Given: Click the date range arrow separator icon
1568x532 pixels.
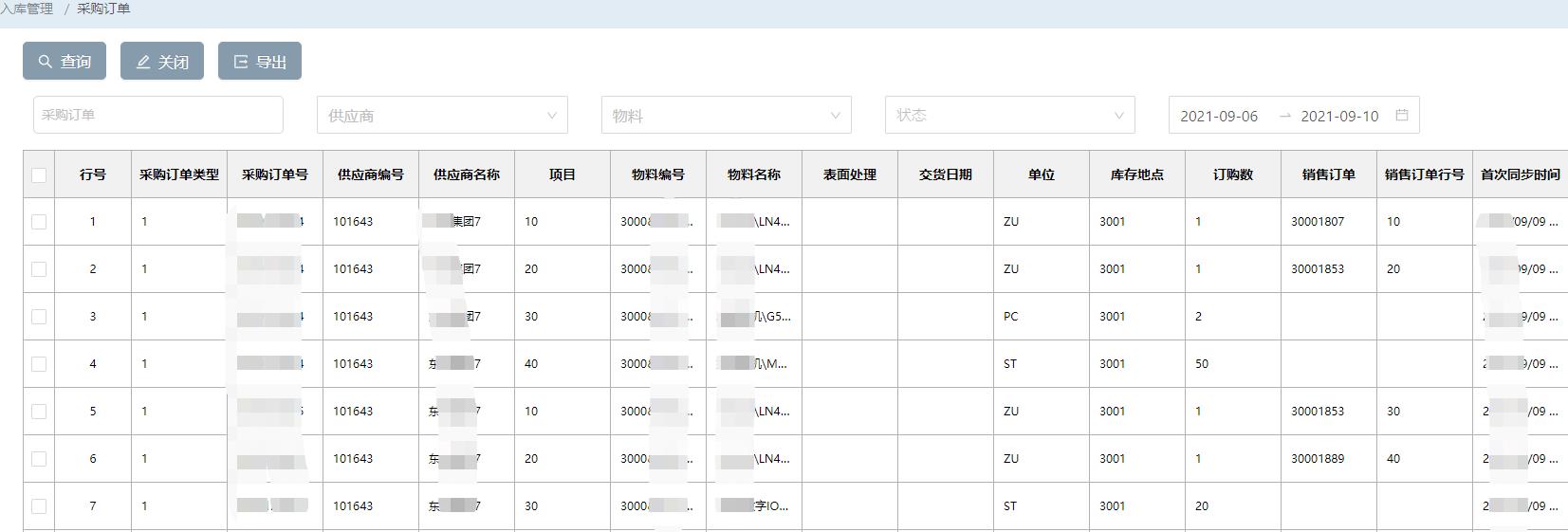Looking at the screenshot, I should click(1284, 116).
